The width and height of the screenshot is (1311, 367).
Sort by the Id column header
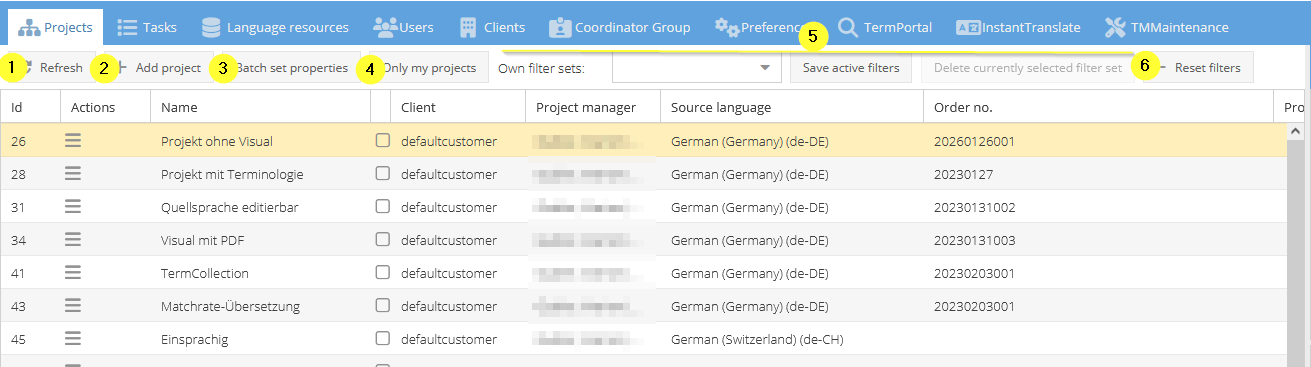[30, 107]
